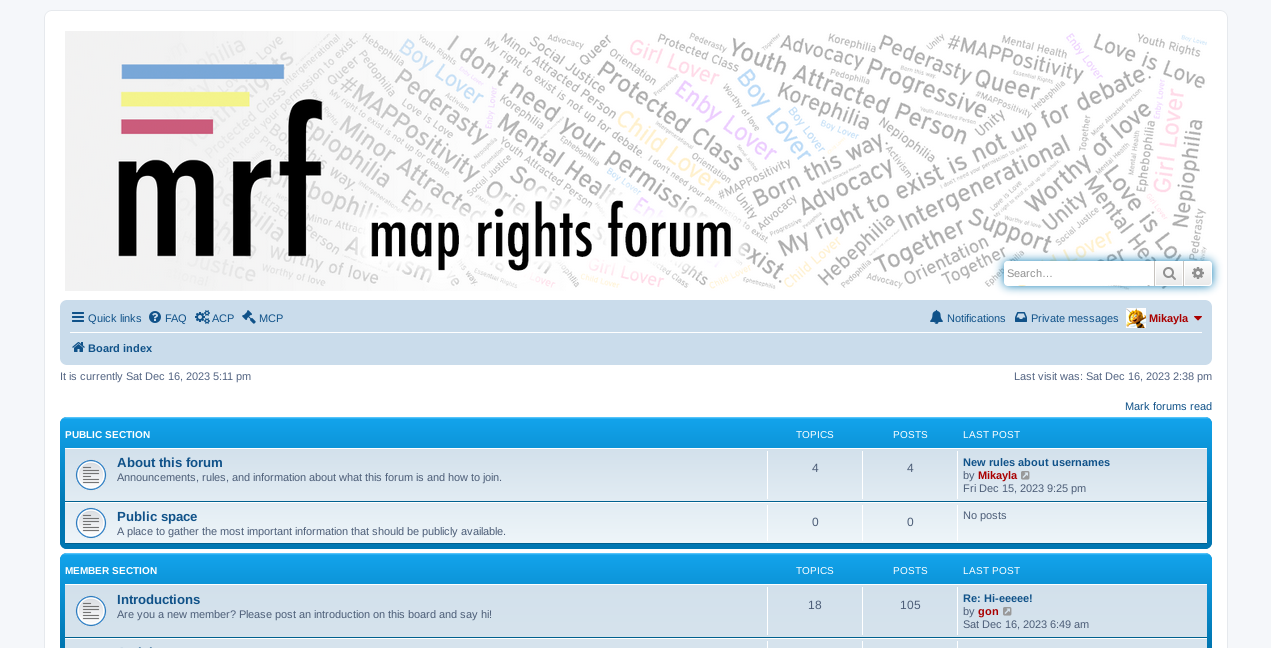Screen dimensions: 1271x648
Task: Click the About this forum read-status icon
Action: (91, 475)
